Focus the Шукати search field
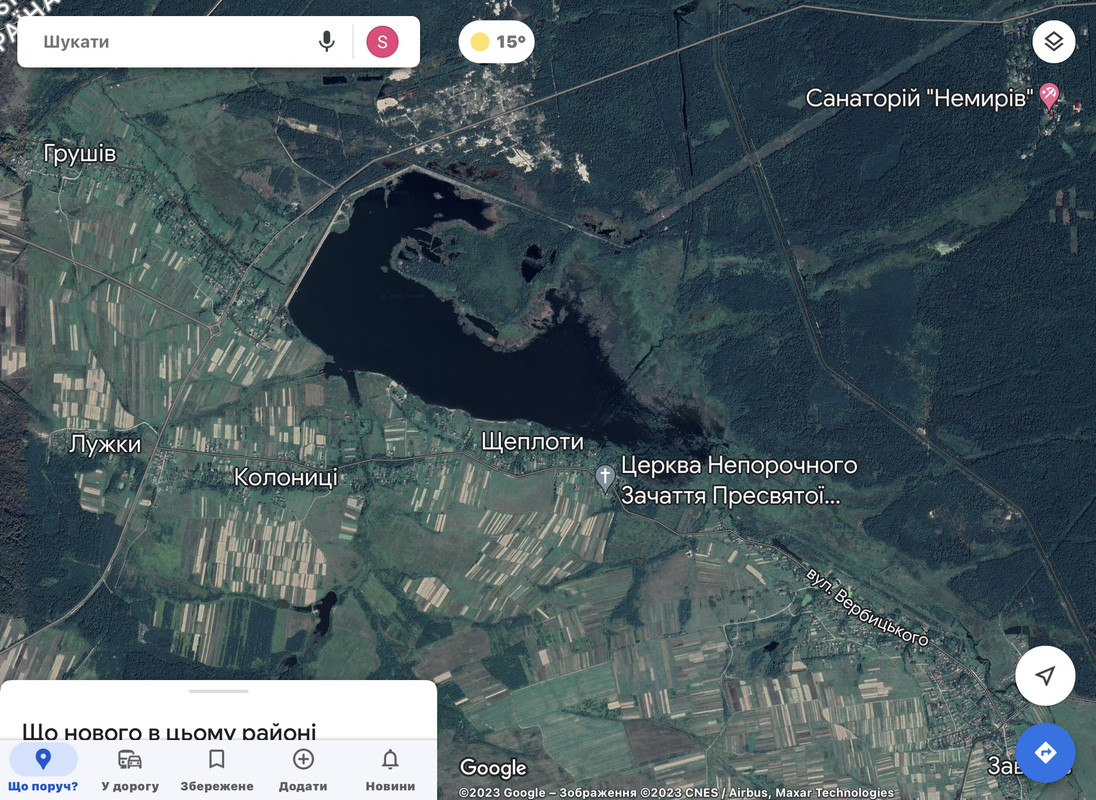The image size is (1096, 800). pos(175,42)
